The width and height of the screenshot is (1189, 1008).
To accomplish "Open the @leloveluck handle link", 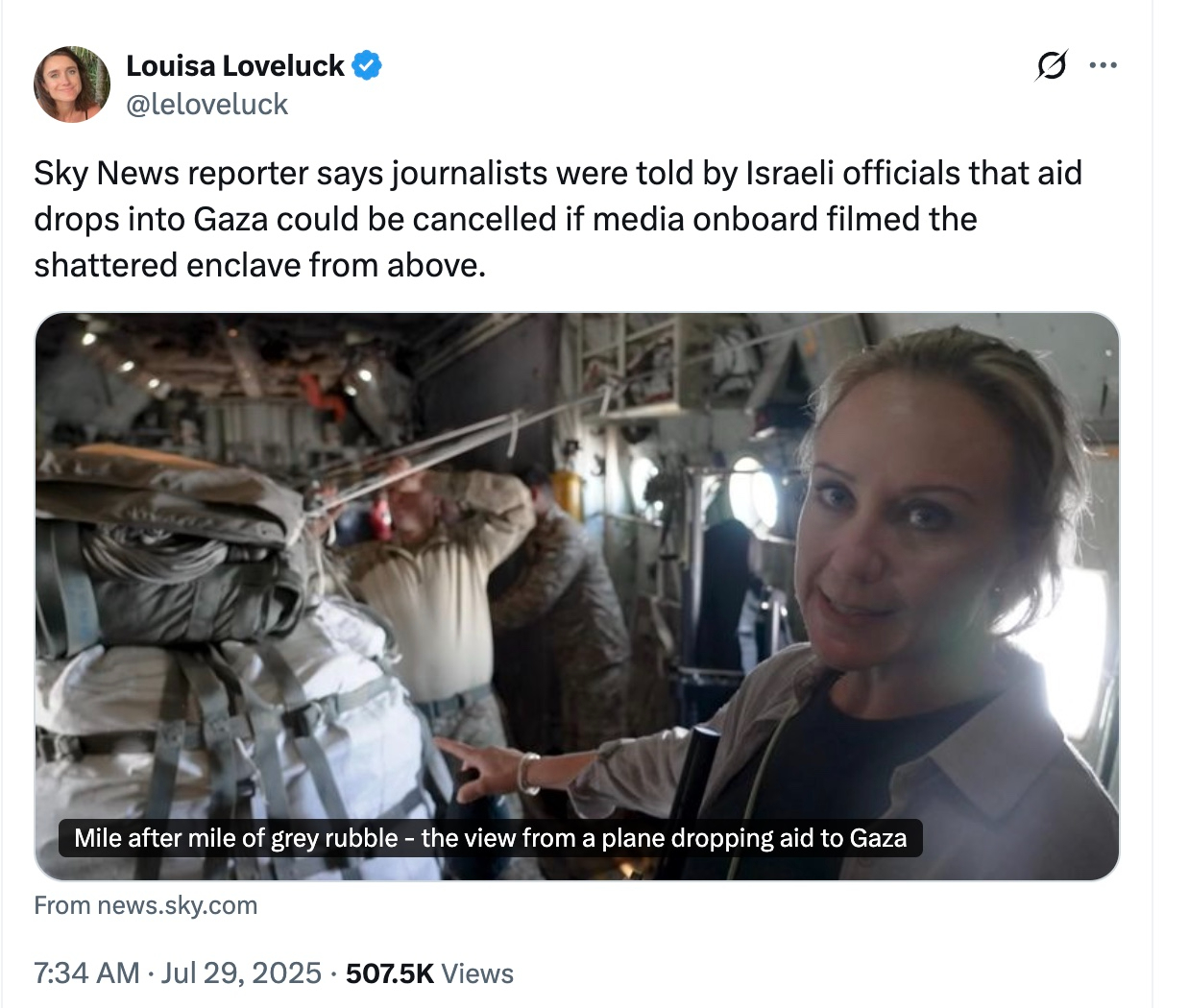I will click(206, 104).
